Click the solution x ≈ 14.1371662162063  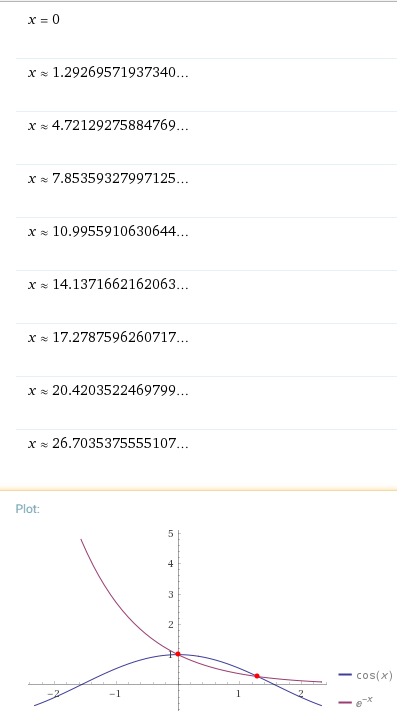coord(206,297)
